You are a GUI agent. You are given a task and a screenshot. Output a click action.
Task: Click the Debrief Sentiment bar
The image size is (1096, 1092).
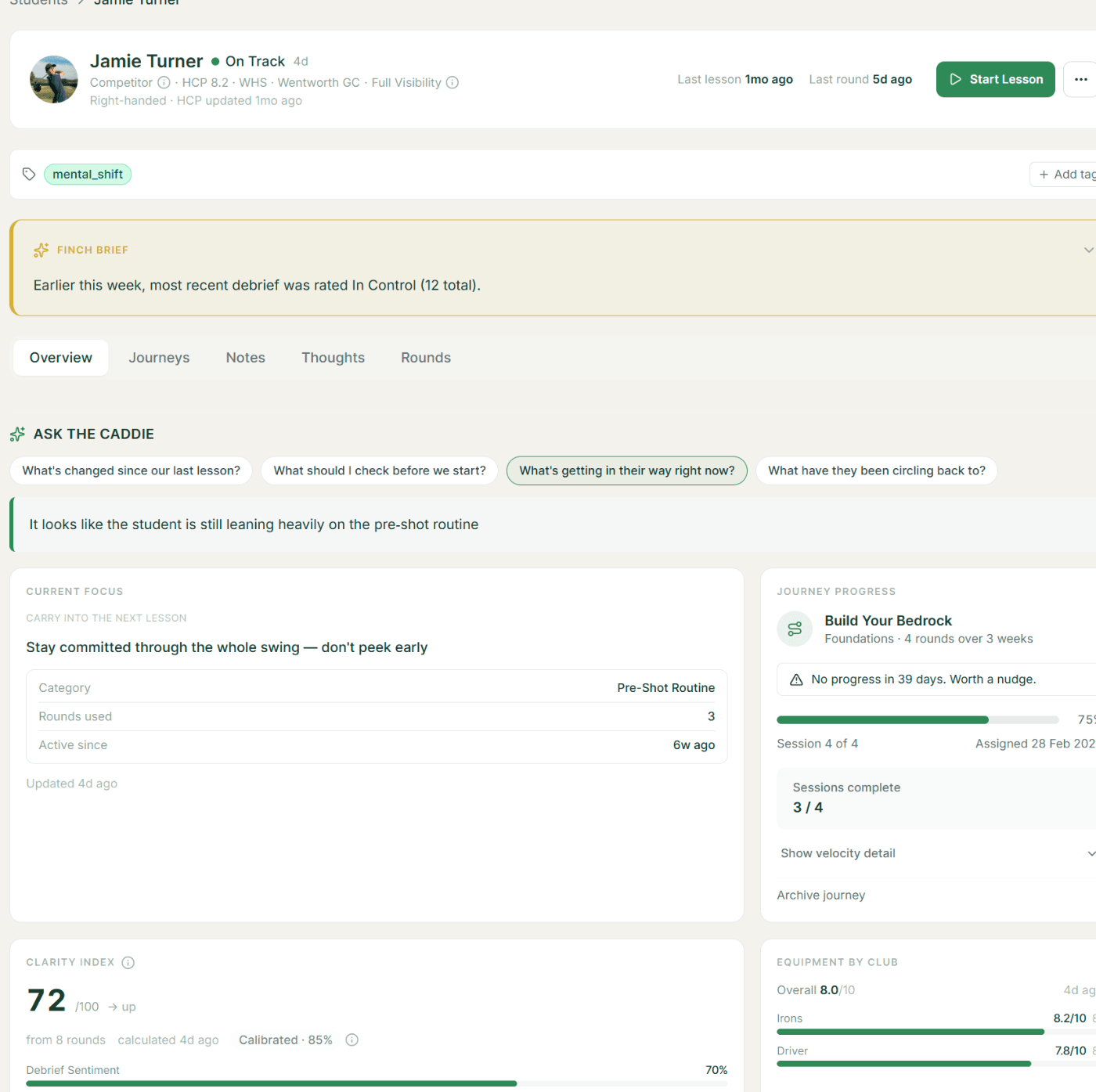coord(377,1083)
